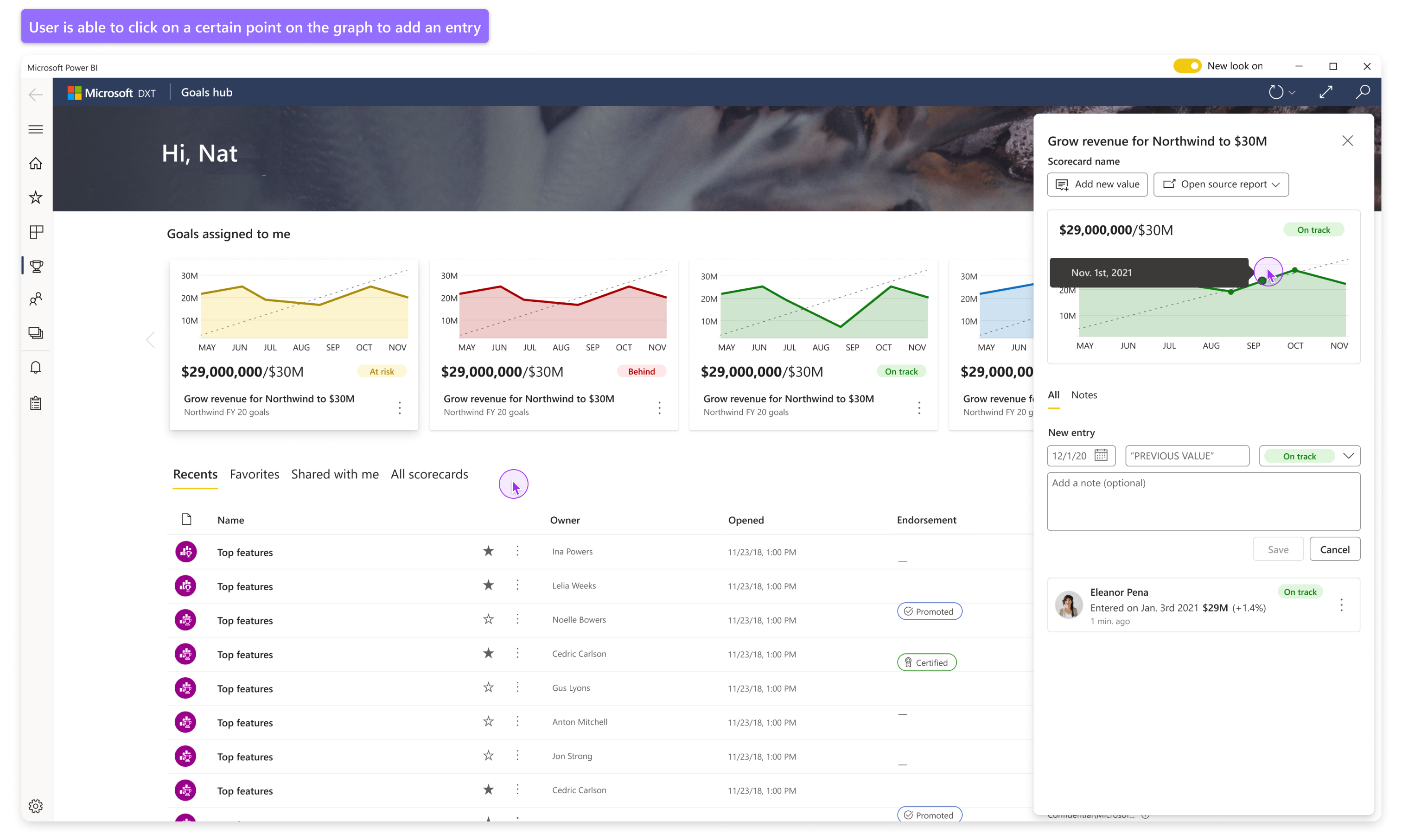Open clipboard icon in sidebar
This screenshot has width=1402, height=840.
point(36,403)
